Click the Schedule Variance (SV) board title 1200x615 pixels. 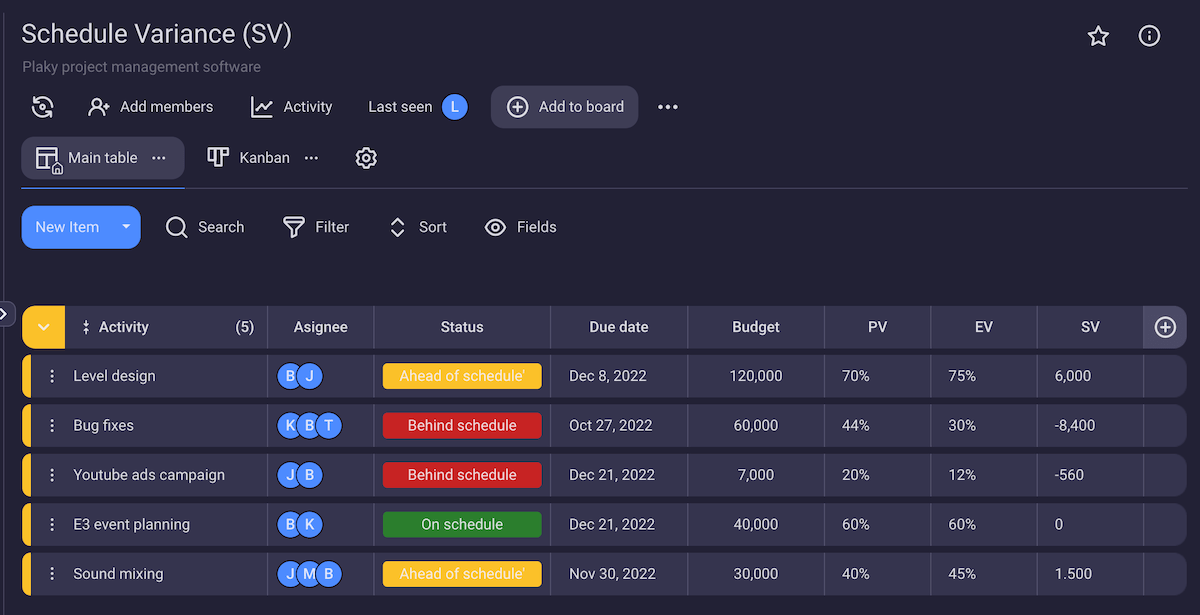point(157,34)
